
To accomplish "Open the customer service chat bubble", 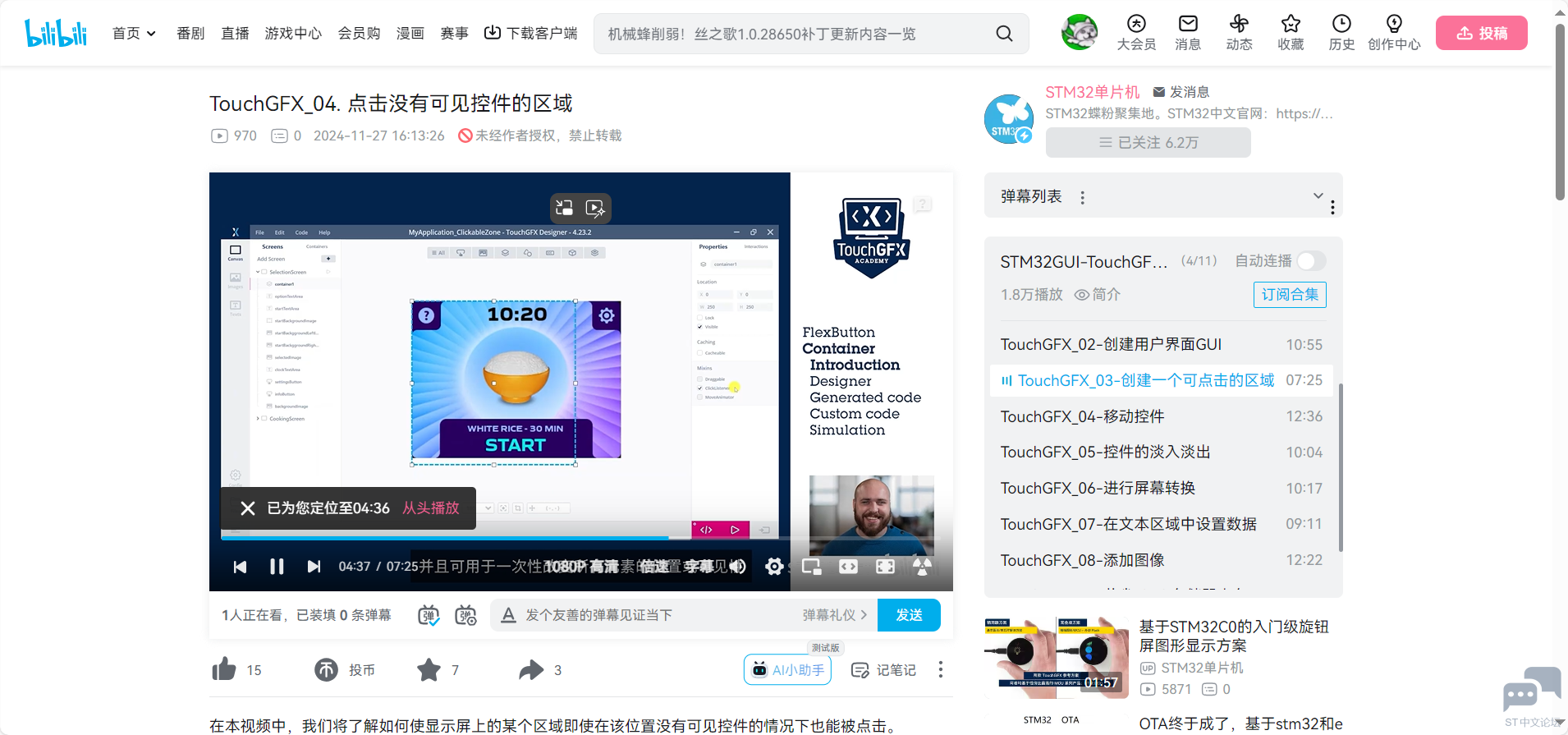I will [1532, 690].
